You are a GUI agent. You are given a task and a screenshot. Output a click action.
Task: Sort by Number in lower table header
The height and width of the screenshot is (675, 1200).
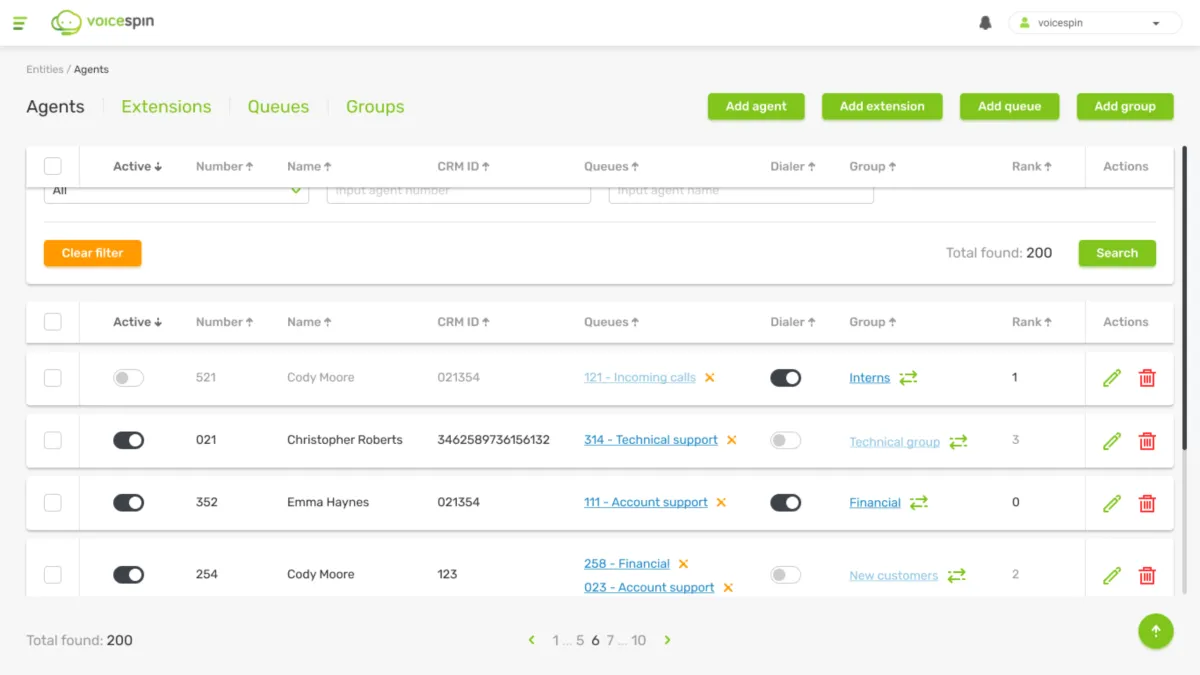point(224,322)
